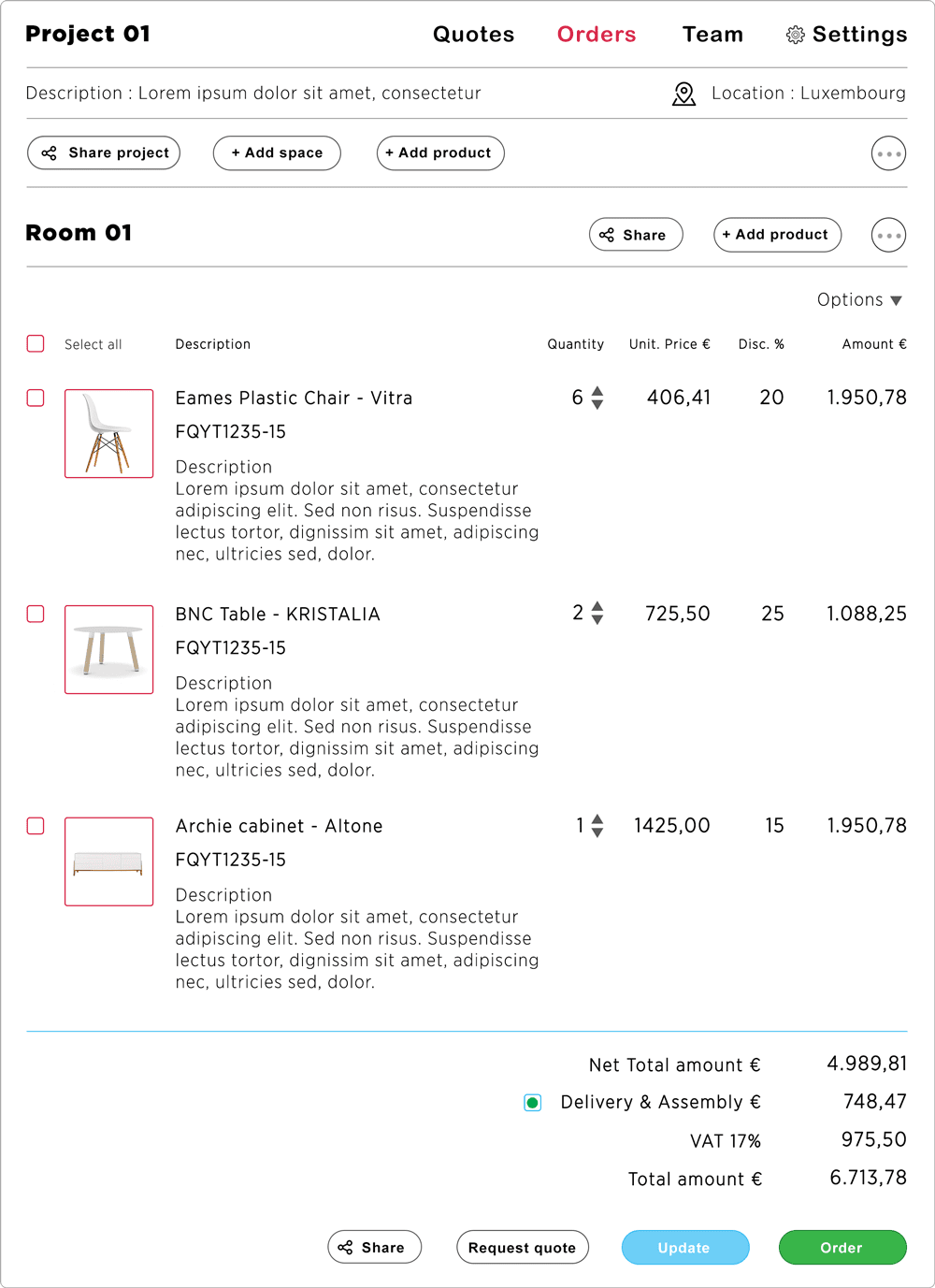Image resolution: width=935 pixels, height=1288 pixels.
Task: Open the three-dot menu in the project header
Action: [888, 153]
